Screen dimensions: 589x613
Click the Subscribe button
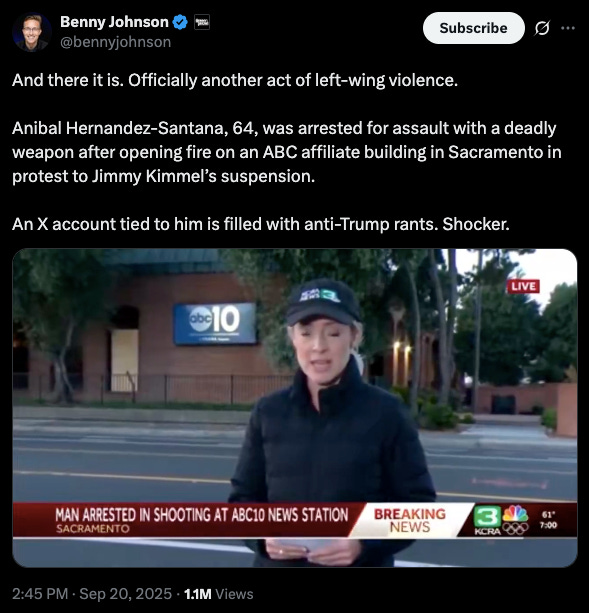coord(473,28)
